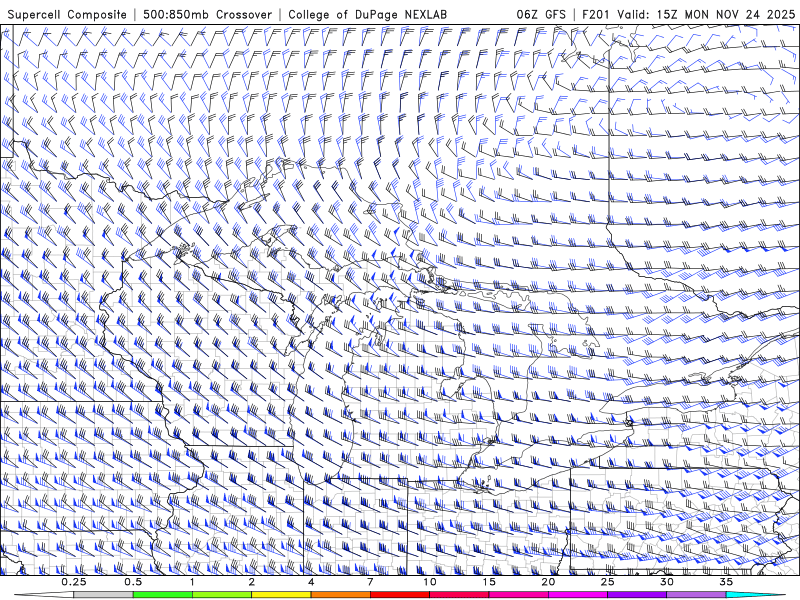Click the '4' legend value
Viewport: 800px width, 600px height.
311,582
